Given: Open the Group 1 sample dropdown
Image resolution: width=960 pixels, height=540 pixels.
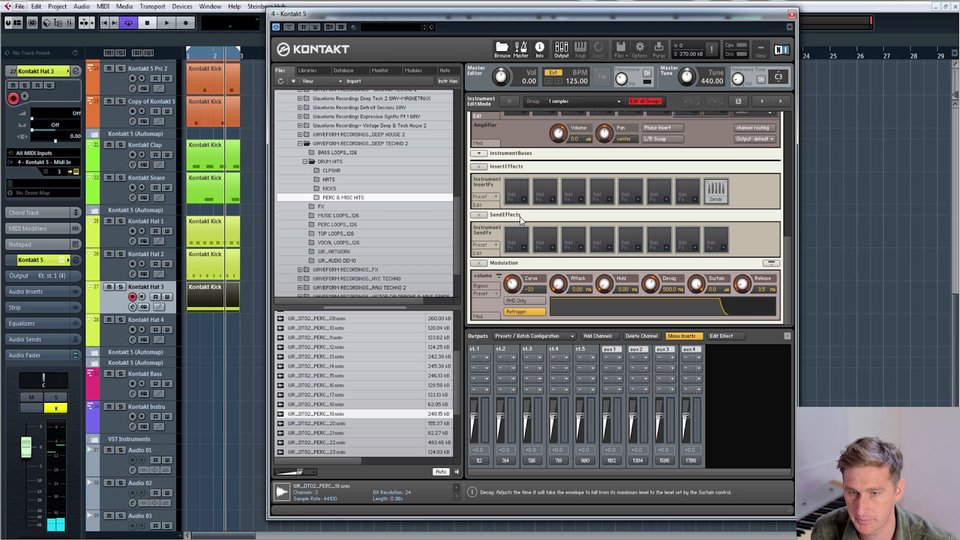Looking at the screenshot, I should coord(584,101).
